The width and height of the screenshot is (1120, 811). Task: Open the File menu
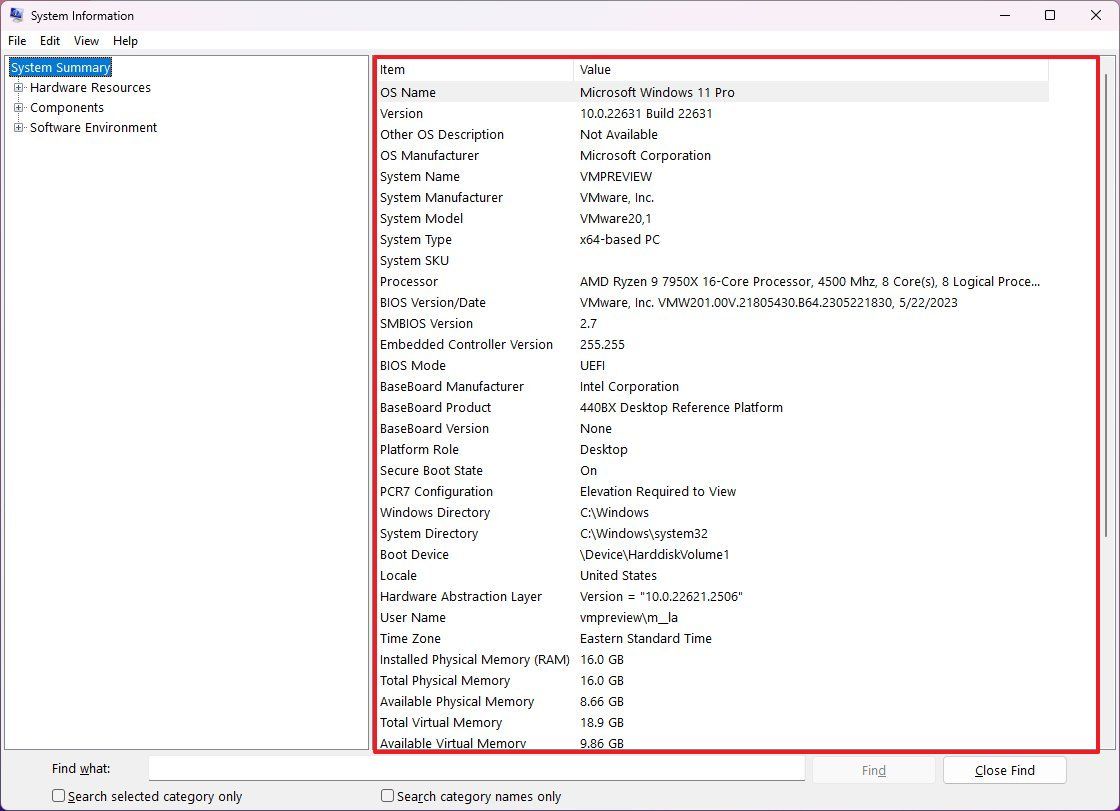coord(16,41)
